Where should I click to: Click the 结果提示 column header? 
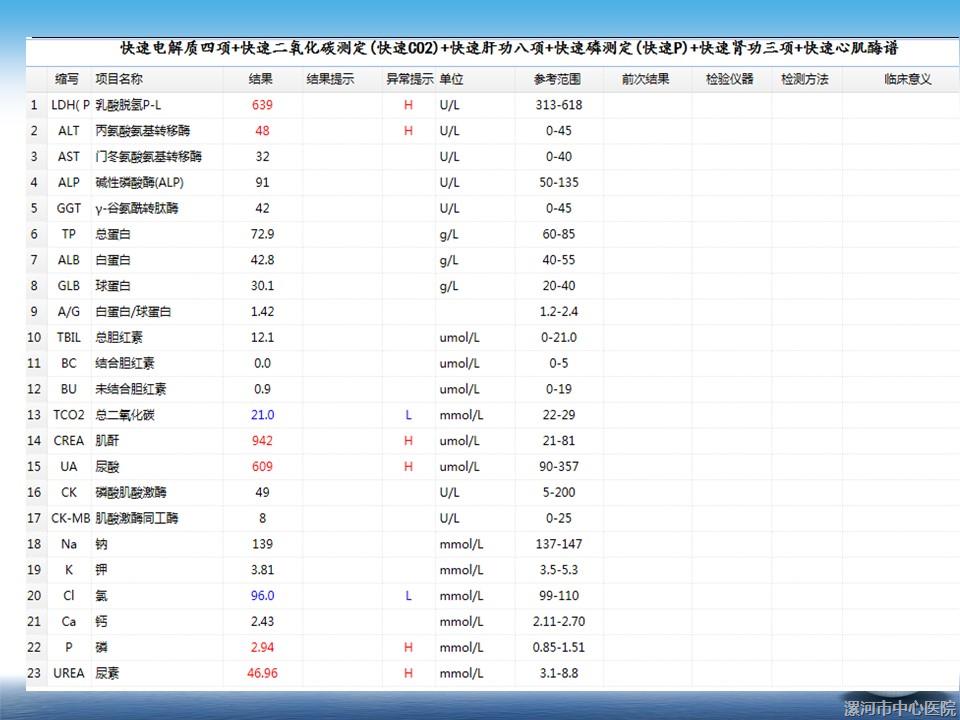point(330,79)
